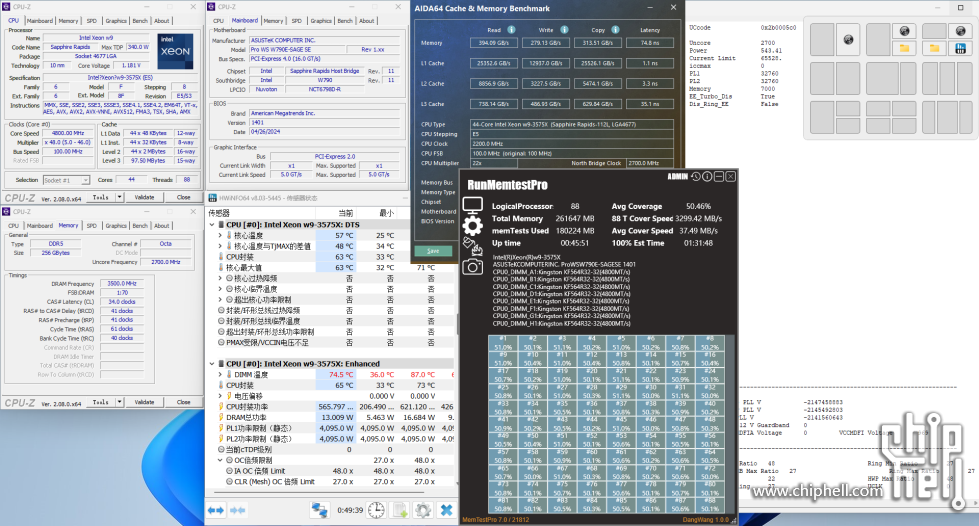Image resolution: width=979 pixels, height=526 pixels.
Task: Open Tools dropdown arrow in CPU-Z CPU window
Action: click(119, 197)
